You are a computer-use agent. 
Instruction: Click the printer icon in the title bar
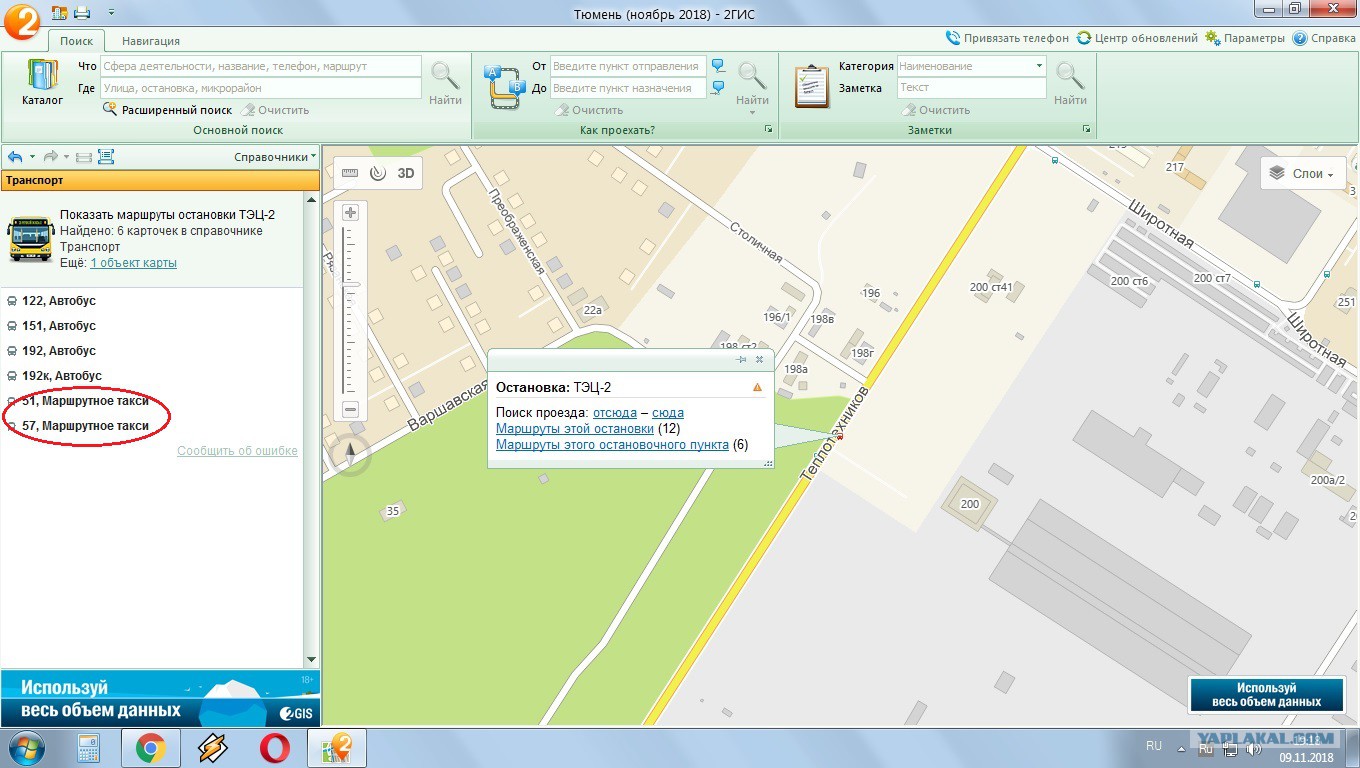coord(82,12)
